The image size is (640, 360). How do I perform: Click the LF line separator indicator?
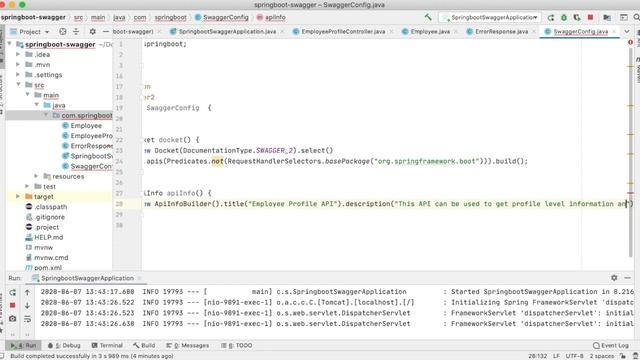click(x=556, y=356)
